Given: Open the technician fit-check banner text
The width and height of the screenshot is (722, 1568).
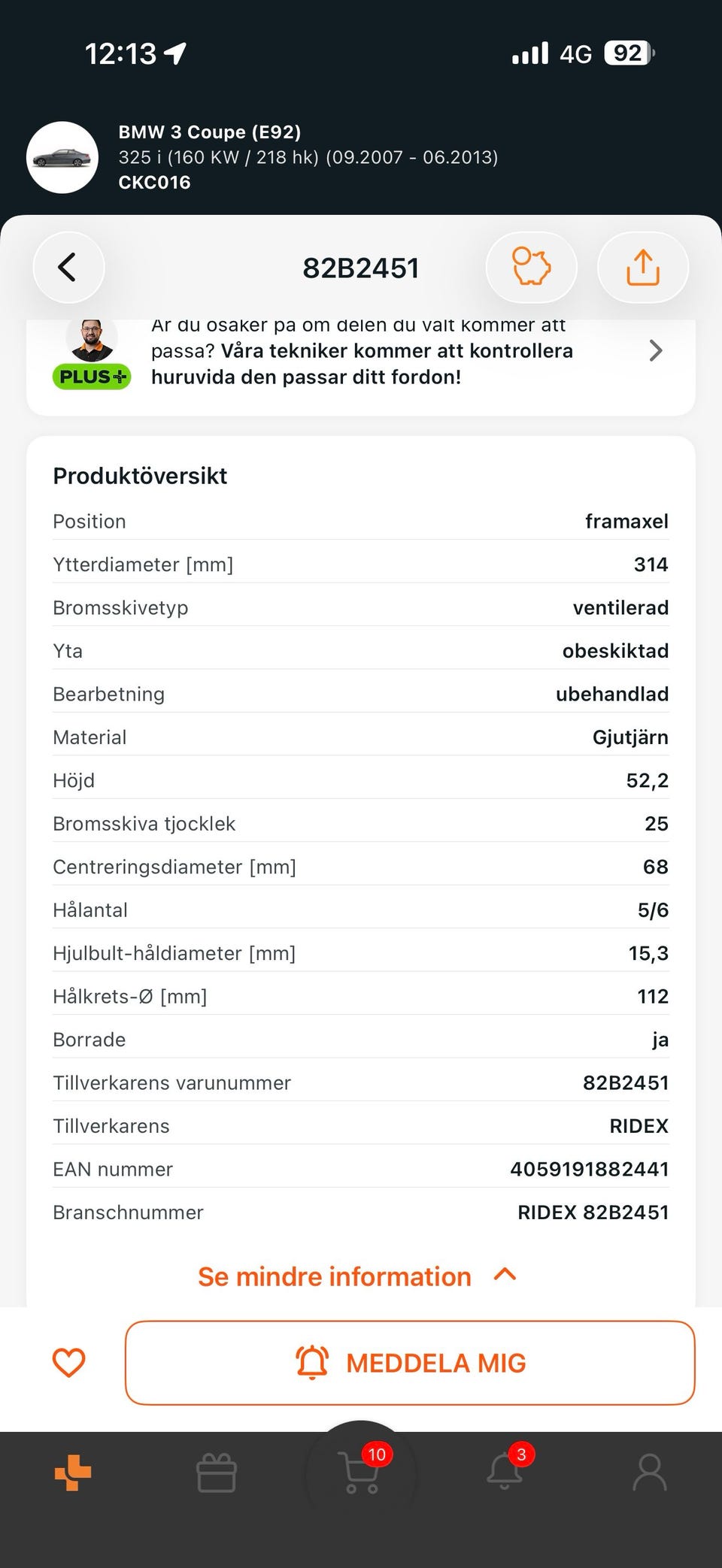Looking at the screenshot, I should [x=362, y=351].
